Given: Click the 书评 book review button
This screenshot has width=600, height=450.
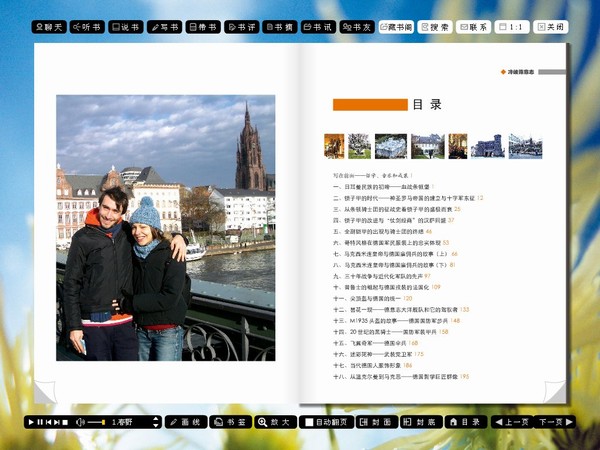Looking at the screenshot, I should click(x=241, y=27).
